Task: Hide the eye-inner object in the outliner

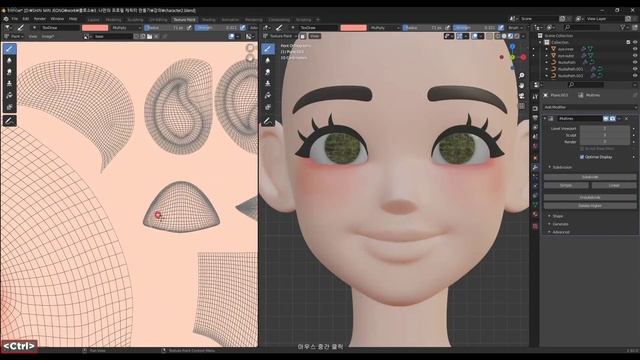Action: (635, 49)
